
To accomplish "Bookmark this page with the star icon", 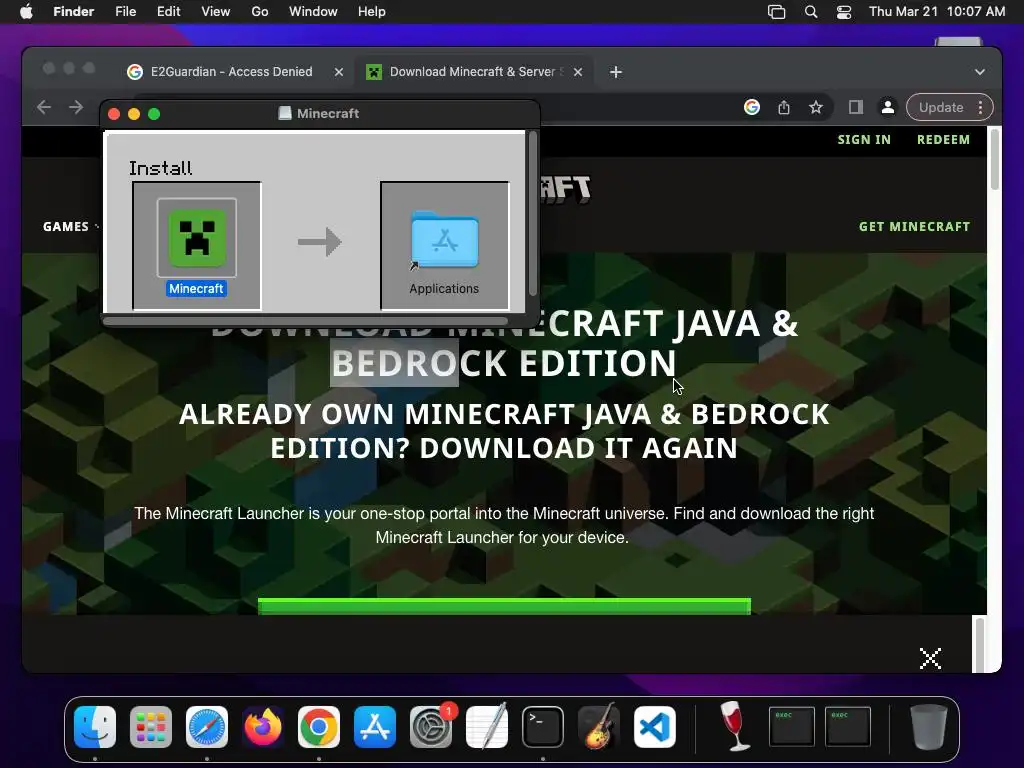I will (x=816, y=107).
